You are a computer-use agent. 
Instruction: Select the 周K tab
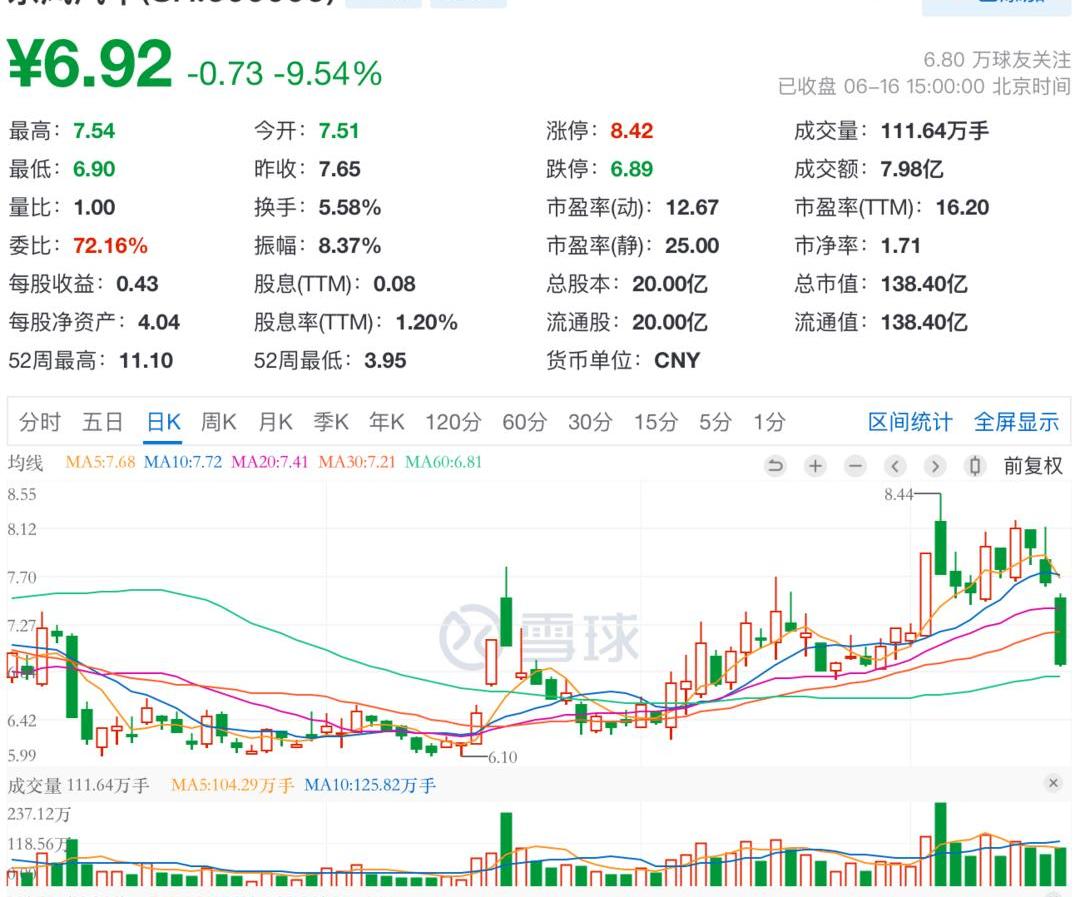coord(218,422)
